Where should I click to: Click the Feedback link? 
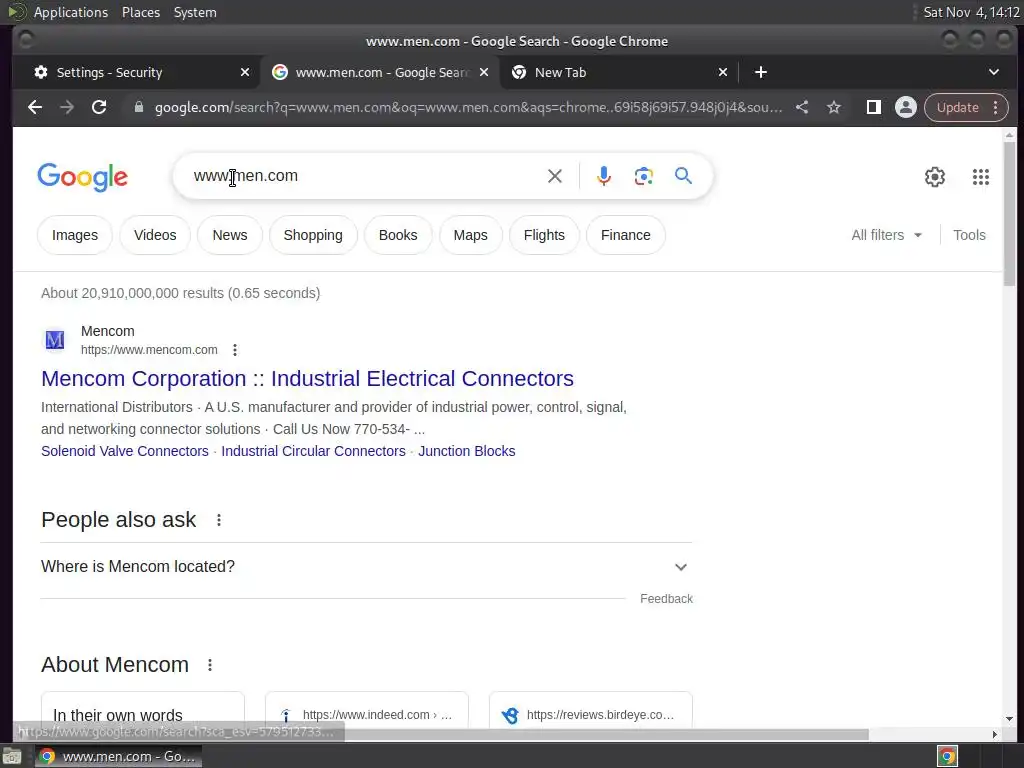click(666, 599)
